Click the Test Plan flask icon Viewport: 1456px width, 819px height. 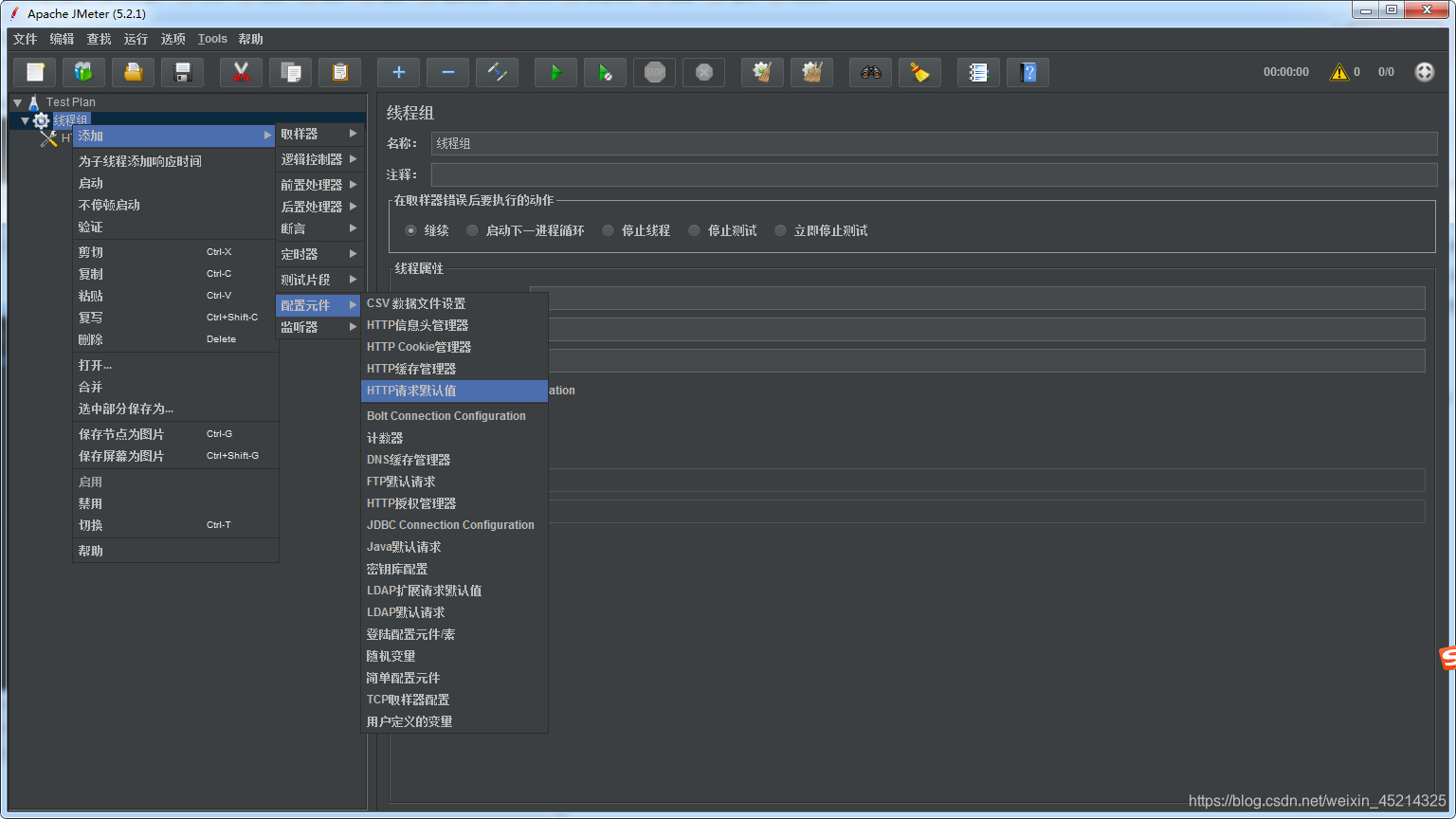tap(34, 102)
